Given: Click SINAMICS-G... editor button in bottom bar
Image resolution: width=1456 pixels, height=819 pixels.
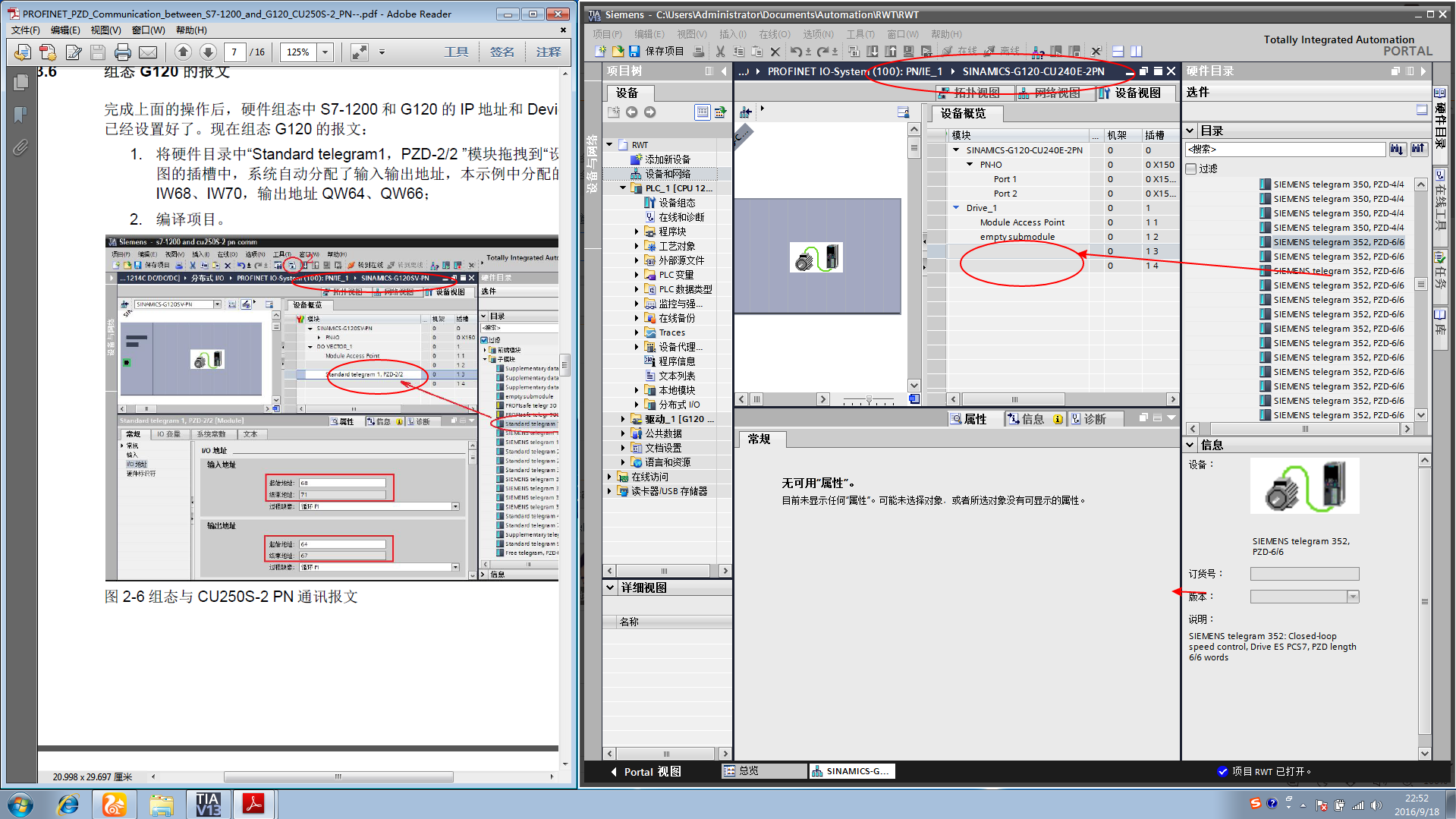Looking at the screenshot, I should pyautogui.click(x=852, y=771).
